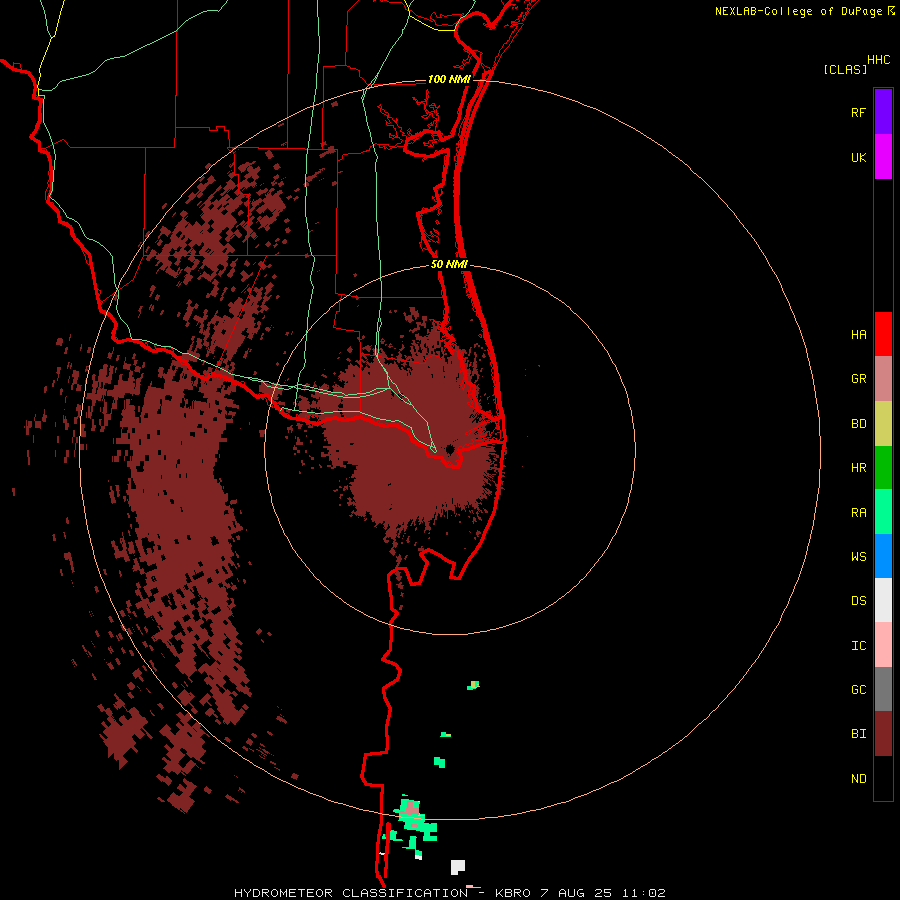This screenshot has height=900, width=900.
Task: Click the 'RA' legend label
Action: 858,513
